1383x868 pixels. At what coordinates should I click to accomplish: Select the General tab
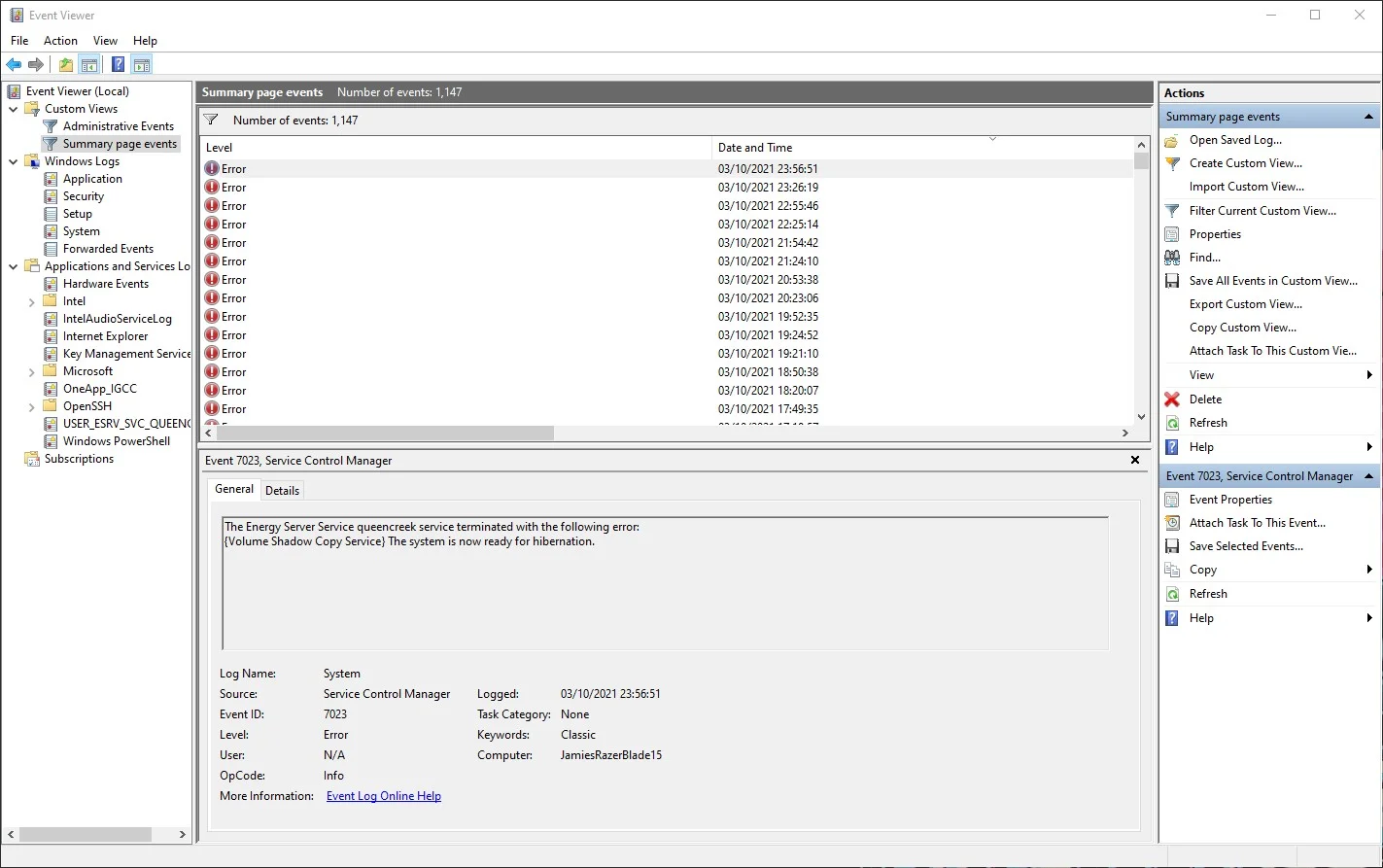click(234, 489)
